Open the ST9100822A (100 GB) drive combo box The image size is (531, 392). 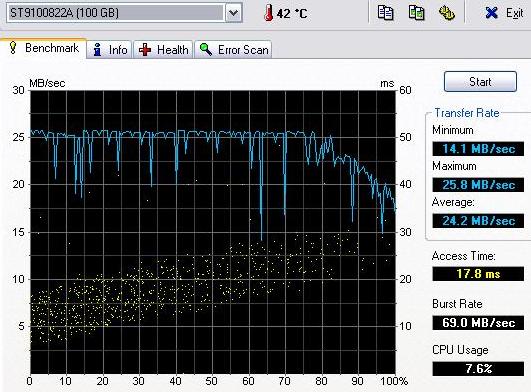pyautogui.click(x=124, y=13)
